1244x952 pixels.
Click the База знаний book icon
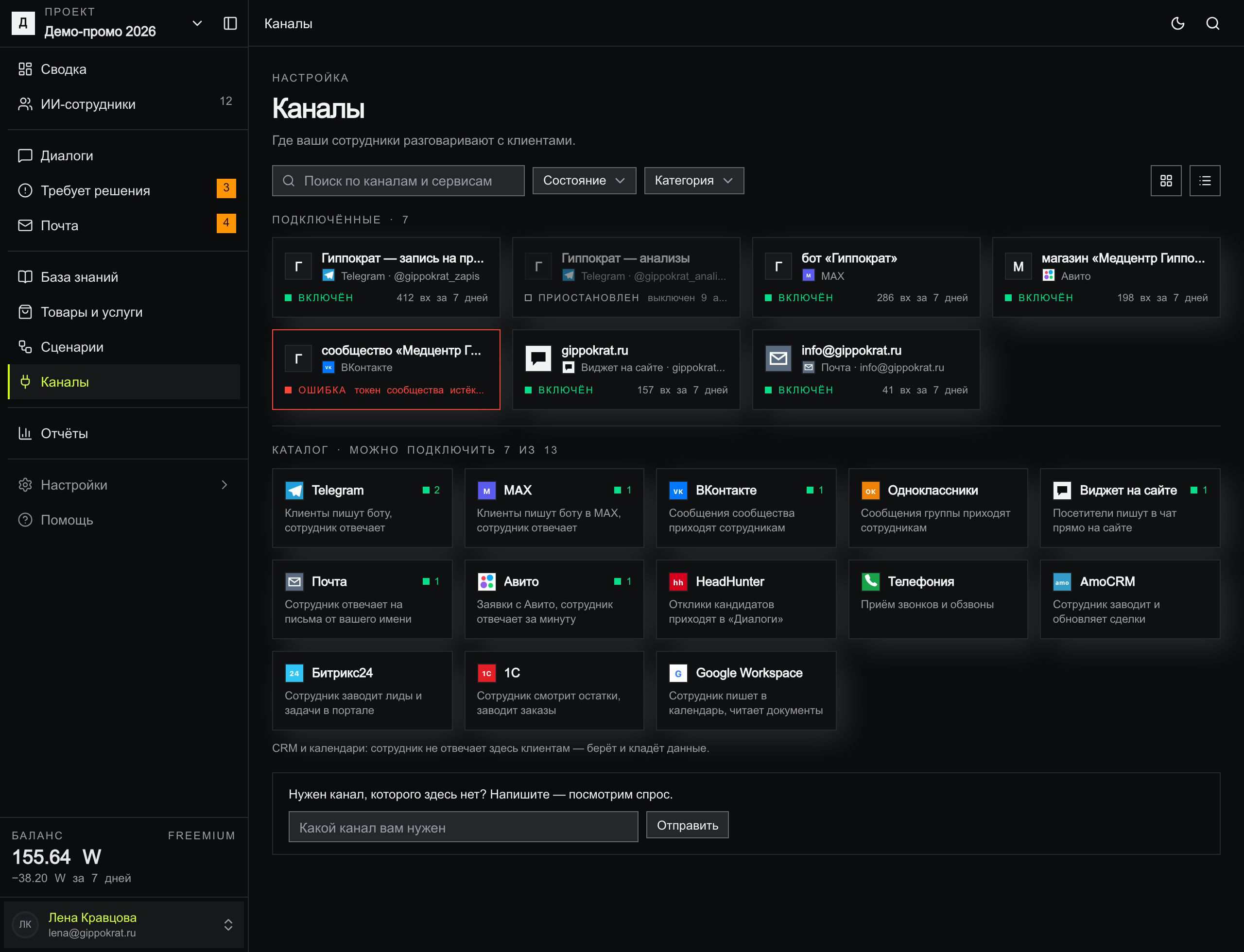pos(26,277)
